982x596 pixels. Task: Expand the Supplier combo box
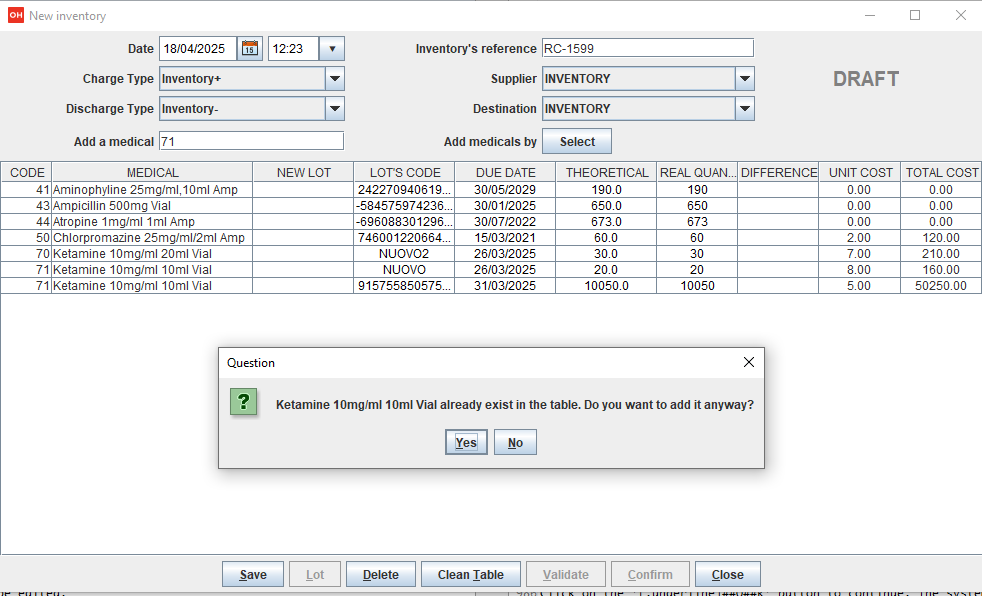tap(744, 79)
